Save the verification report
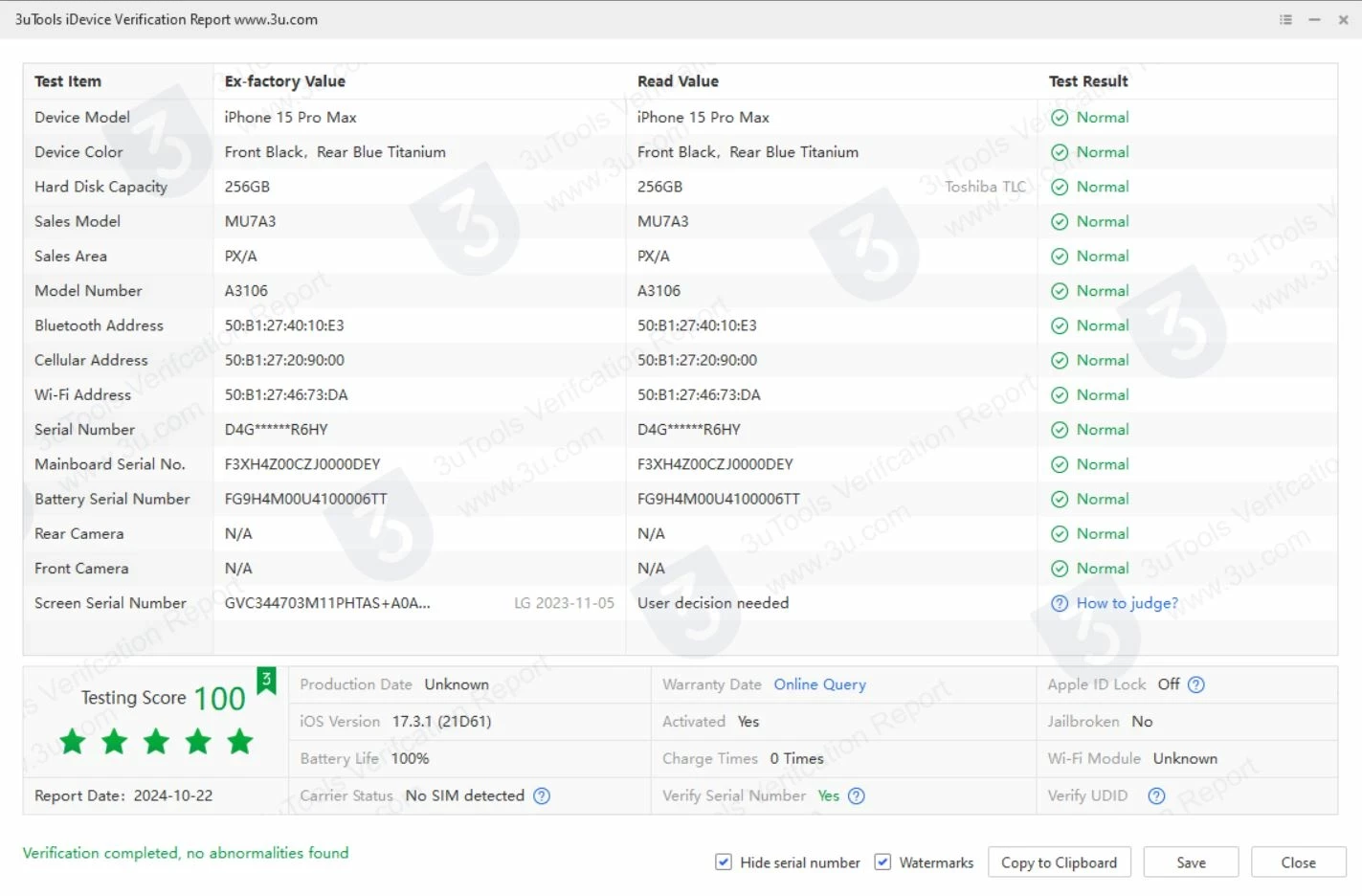This screenshot has height=896, width=1362. [x=1191, y=862]
